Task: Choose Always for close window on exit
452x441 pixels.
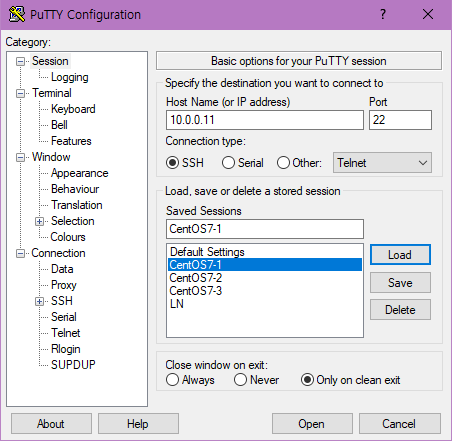Action: pyautogui.click(x=172, y=380)
